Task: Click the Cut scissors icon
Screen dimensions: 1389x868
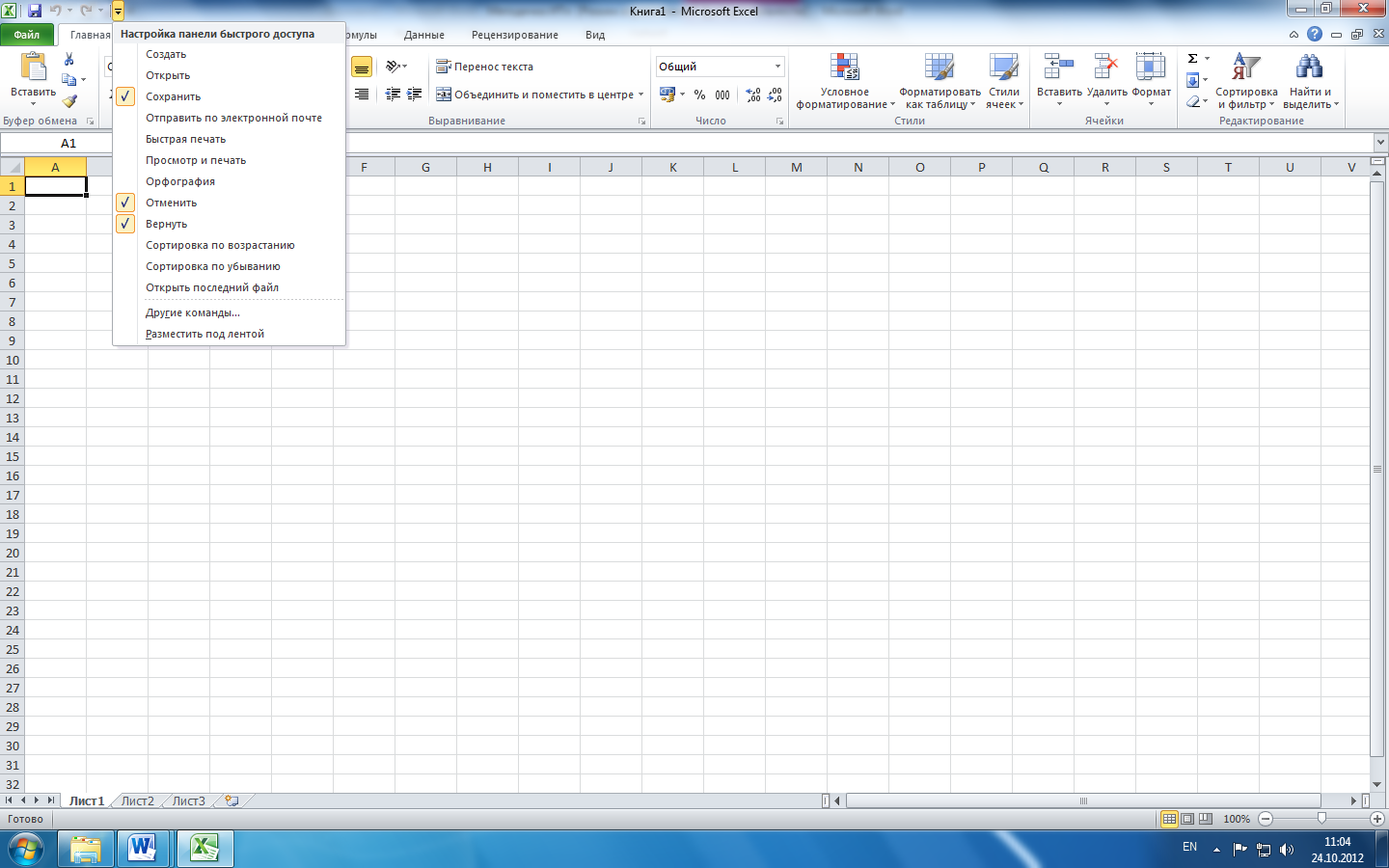Action: pyautogui.click(x=69, y=59)
